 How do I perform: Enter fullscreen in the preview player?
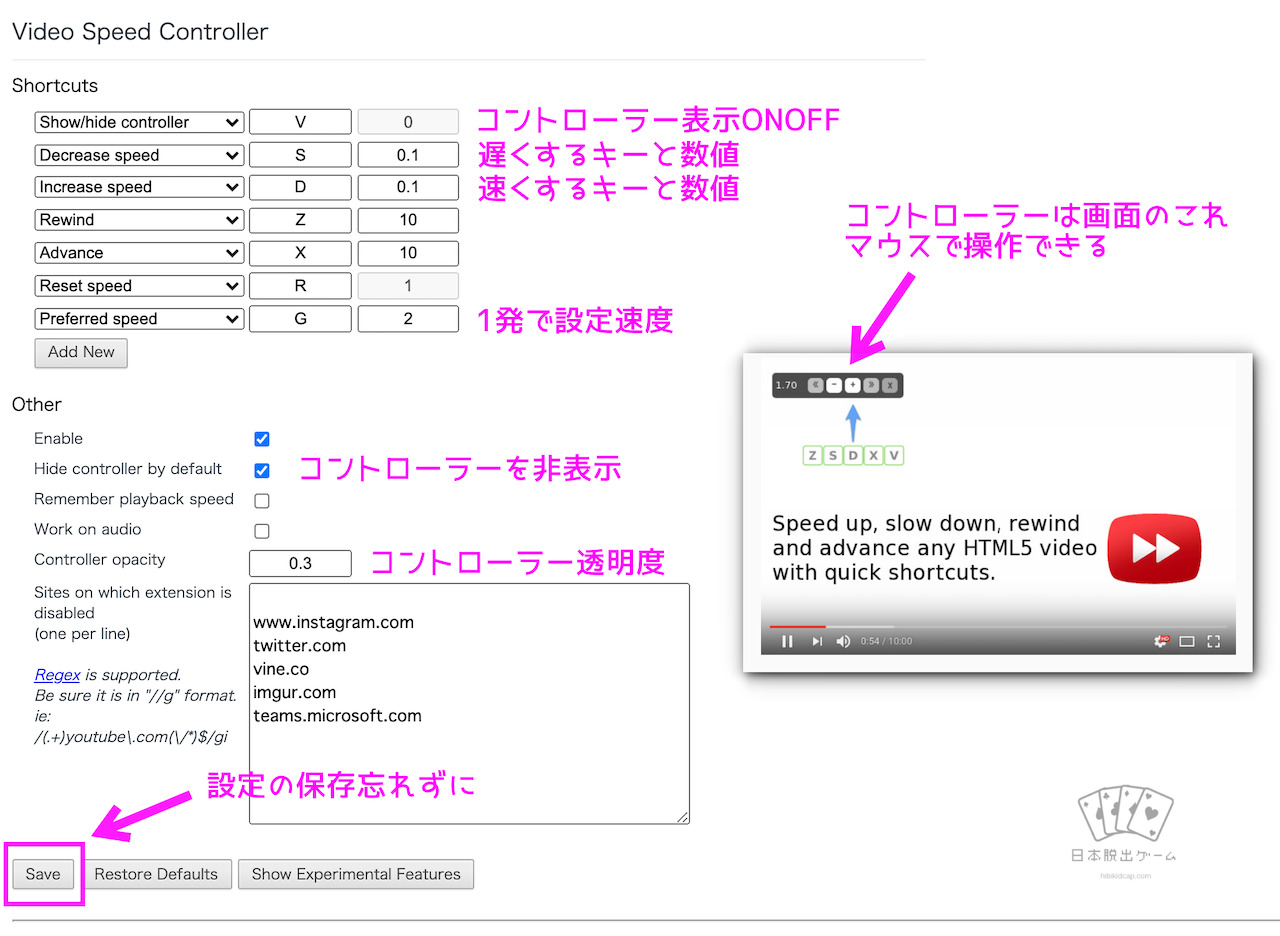(x=1214, y=641)
